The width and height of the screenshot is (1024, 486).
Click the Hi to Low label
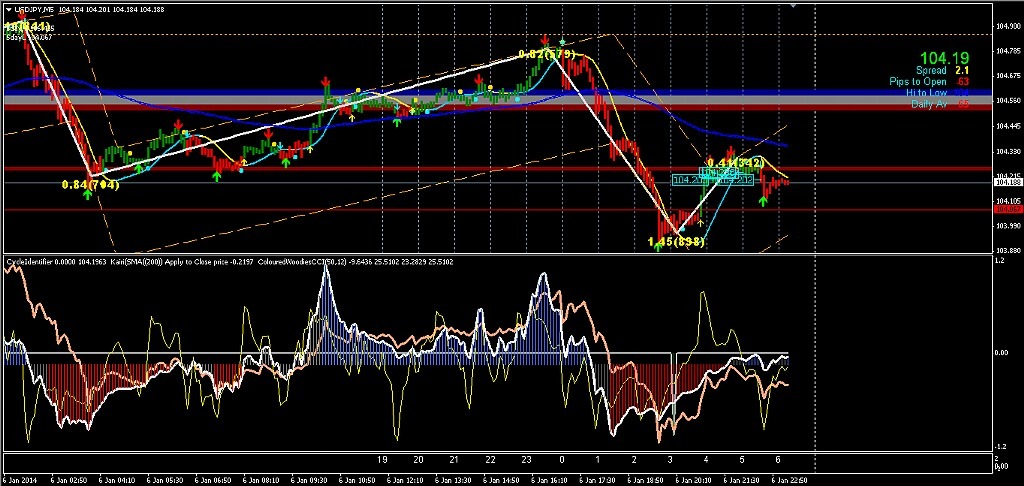(x=926, y=93)
